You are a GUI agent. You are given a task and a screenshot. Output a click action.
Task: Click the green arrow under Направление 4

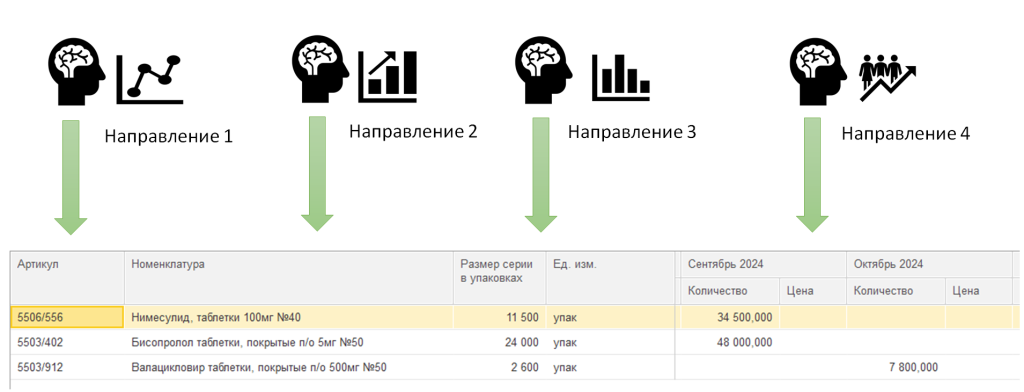pyautogui.click(x=812, y=175)
